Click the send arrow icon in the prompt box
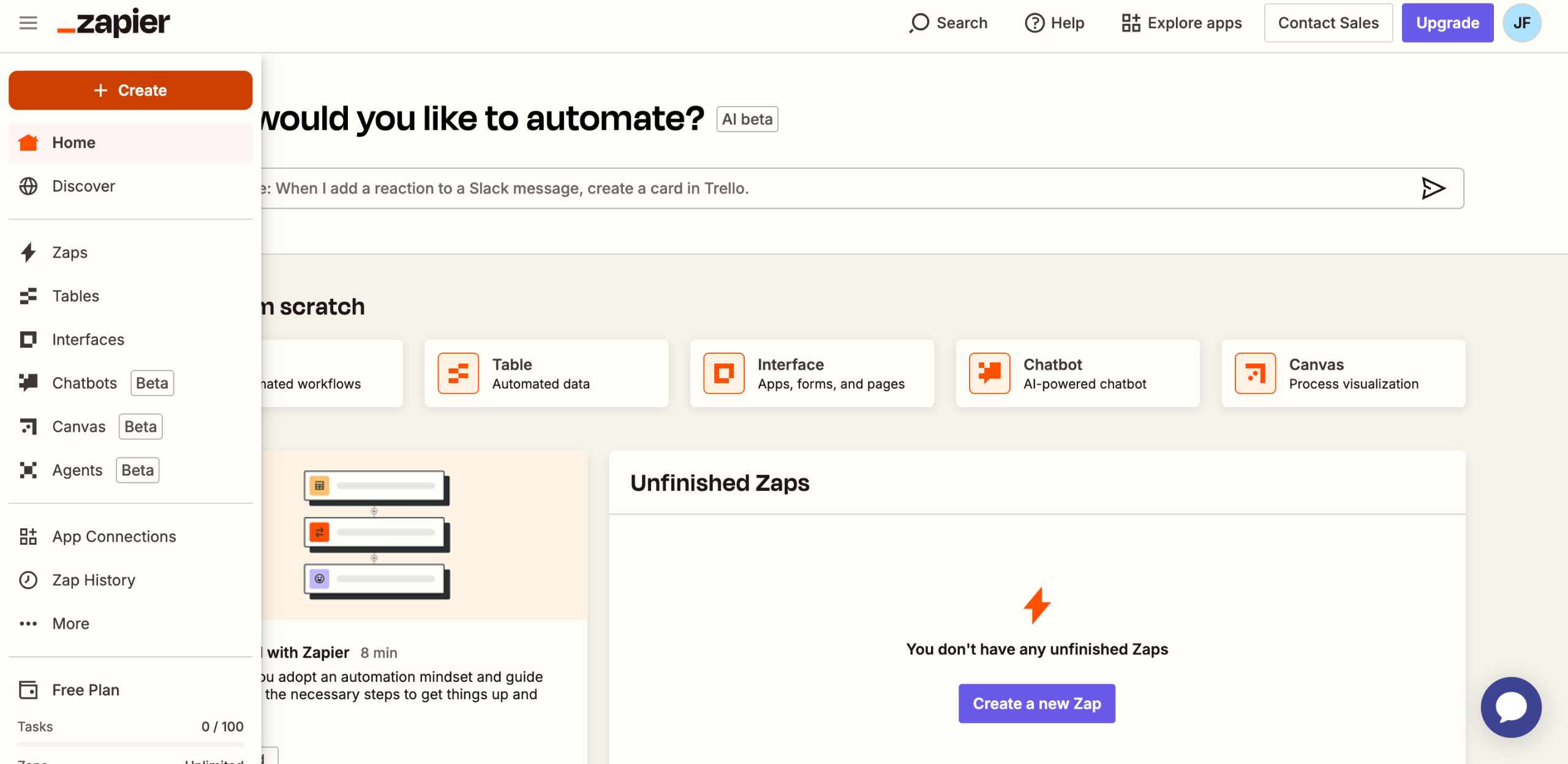Image resolution: width=1568 pixels, height=764 pixels. coord(1433,189)
